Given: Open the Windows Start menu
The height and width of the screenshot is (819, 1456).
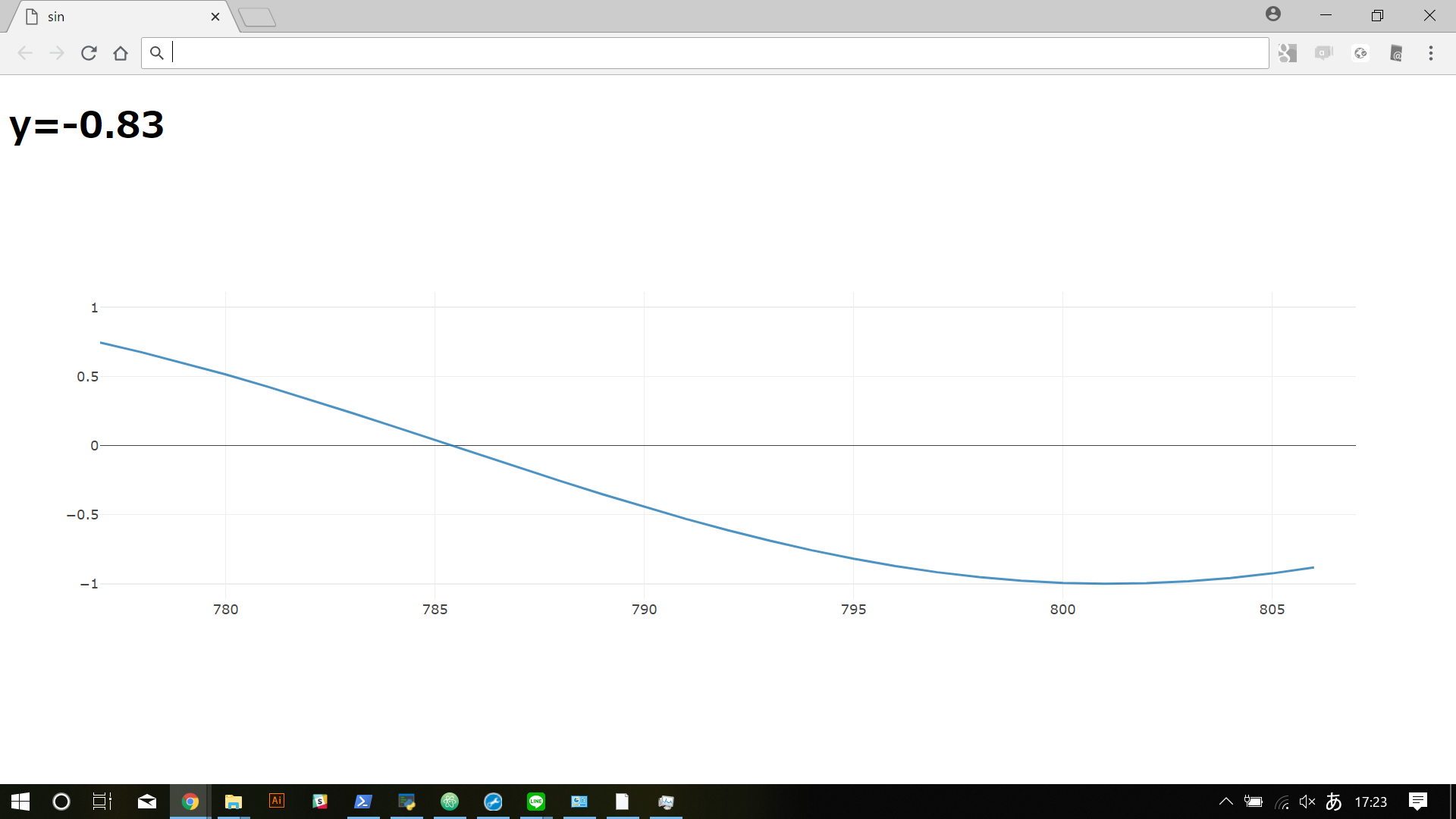Looking at the screenshot, I should pos(20,802).
